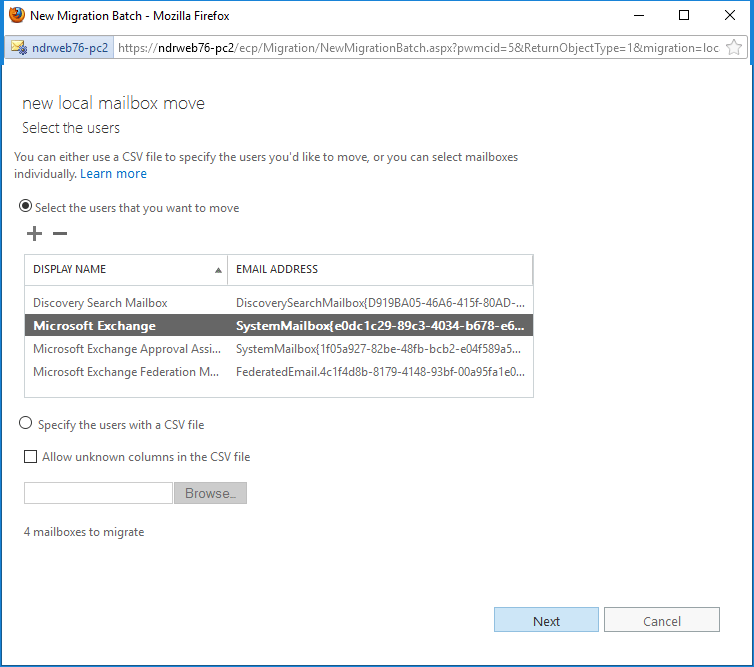
Task: Maximize the Firefox window
Action: 684,15
